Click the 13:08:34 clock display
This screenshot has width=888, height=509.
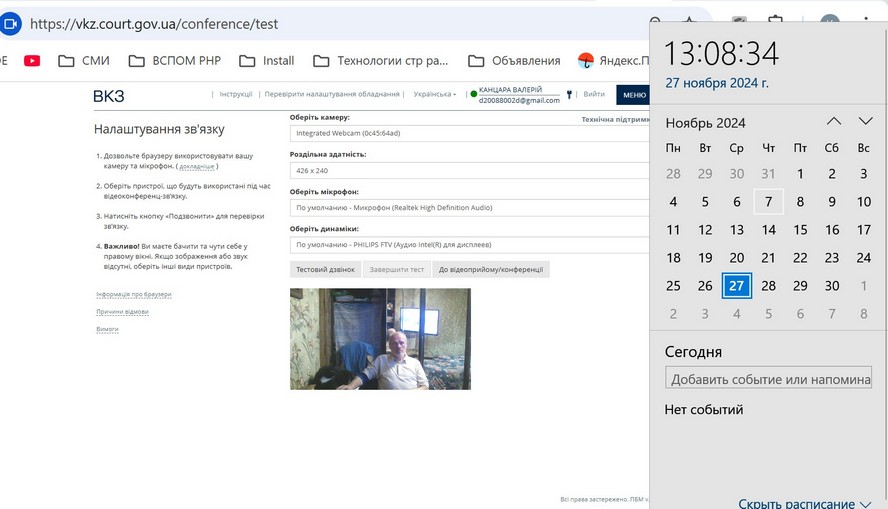[x=722, y=54]
